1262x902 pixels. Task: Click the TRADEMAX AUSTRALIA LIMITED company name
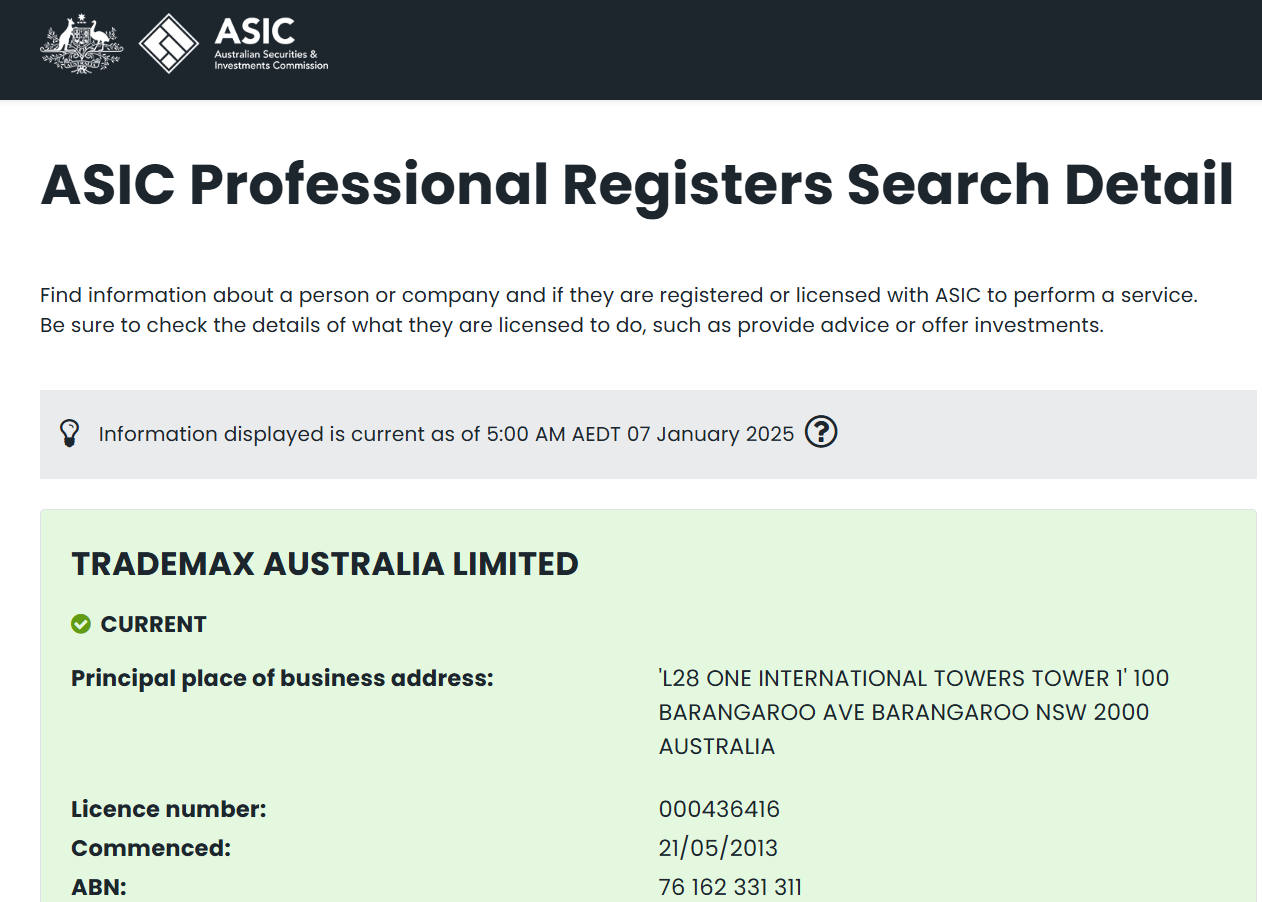325,564
